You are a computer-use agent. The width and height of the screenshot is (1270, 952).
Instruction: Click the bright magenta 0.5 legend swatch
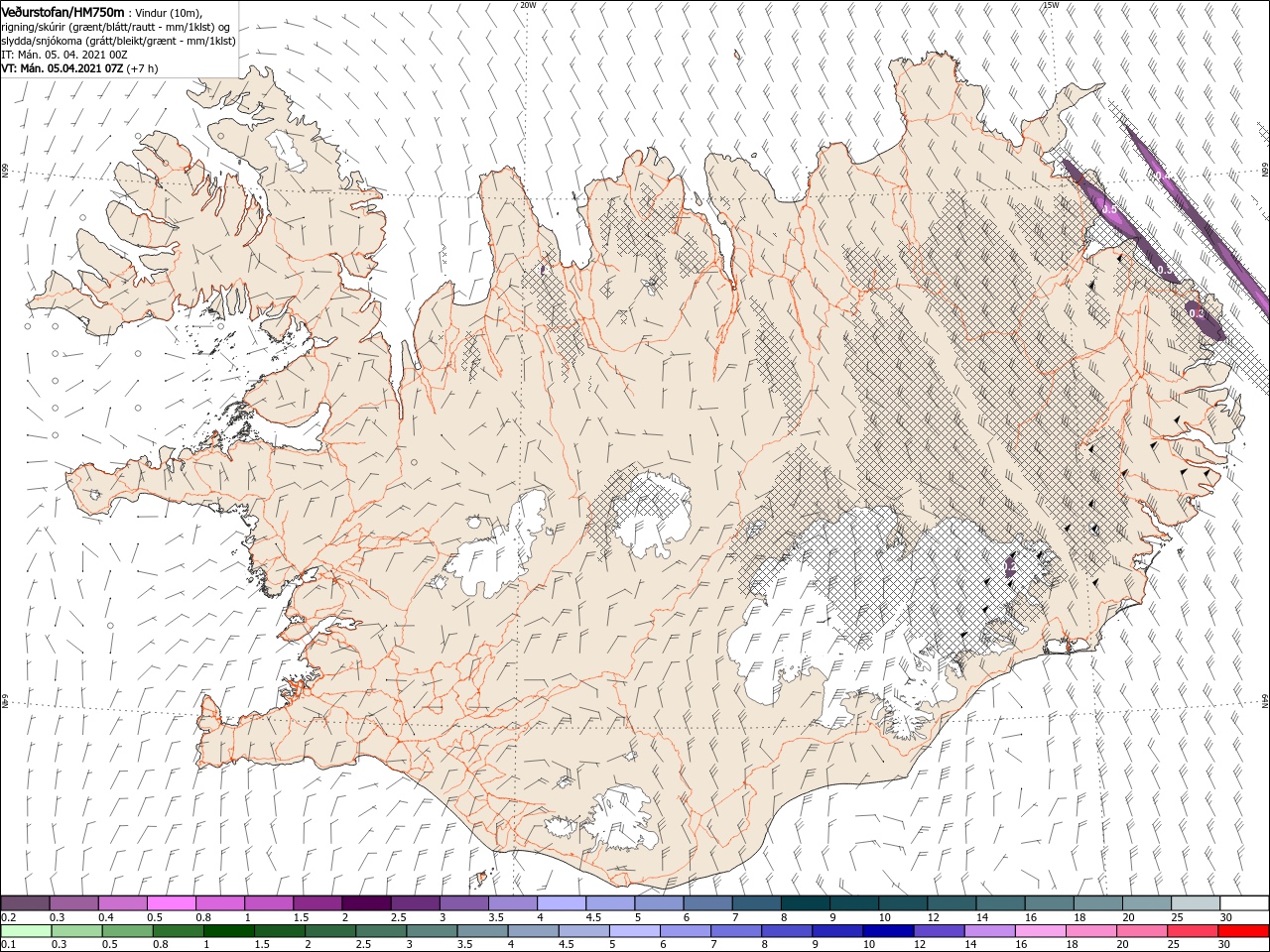pyautogui.click(x=171, y=903)
